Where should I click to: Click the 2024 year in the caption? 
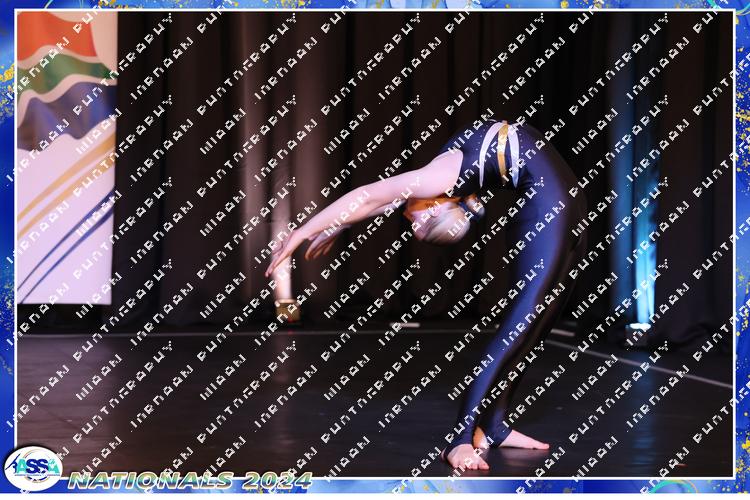click(275, 480)
